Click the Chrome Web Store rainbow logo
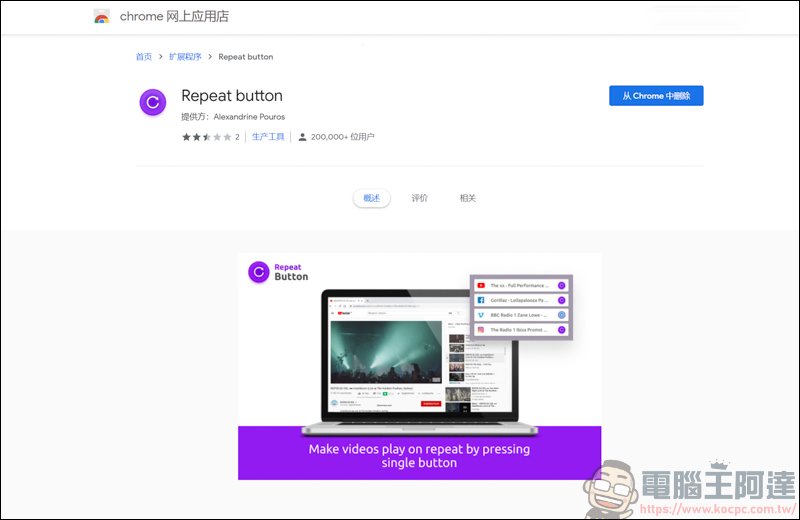The height and width of the screenshot is (520, 800). (x=102, y=17)
